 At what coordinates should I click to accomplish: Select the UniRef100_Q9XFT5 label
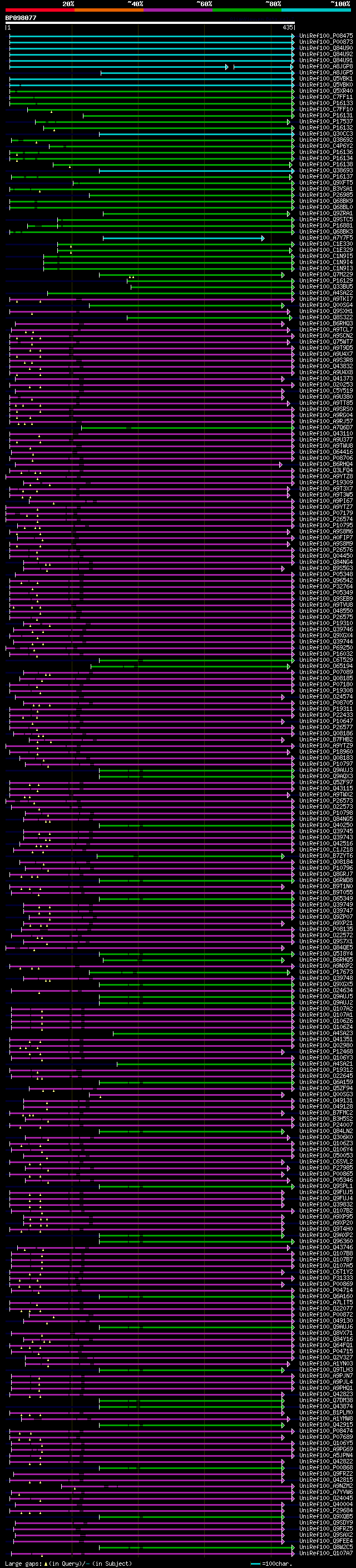326,182
